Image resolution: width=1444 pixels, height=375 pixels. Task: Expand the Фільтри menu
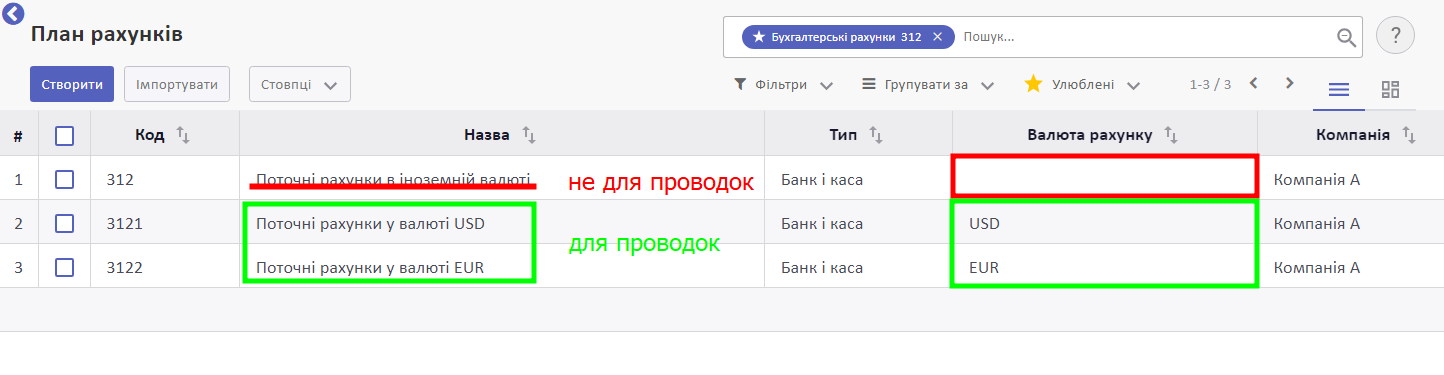click(x=784, y=85)
